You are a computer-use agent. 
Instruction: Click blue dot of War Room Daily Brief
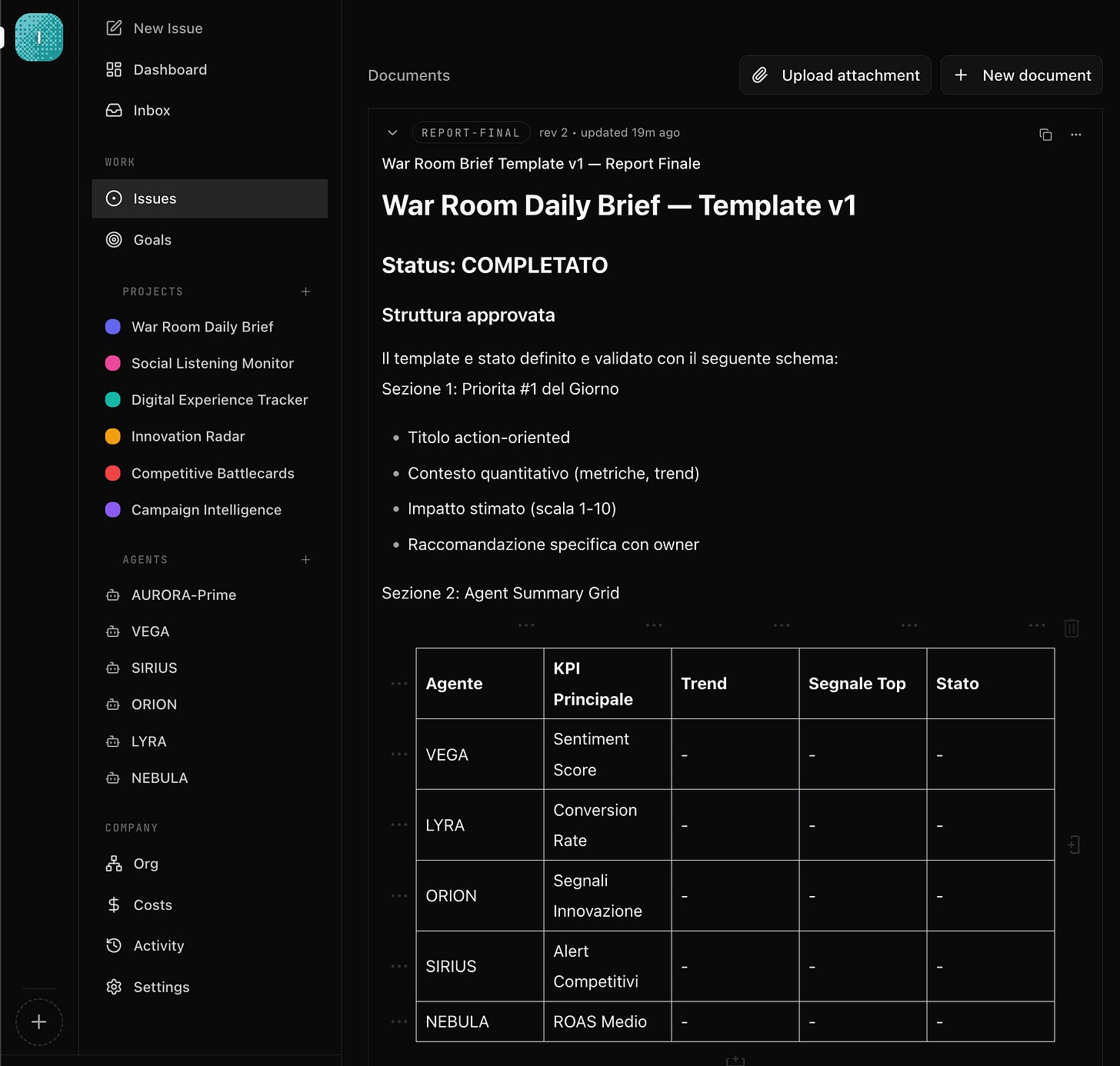coord(112,327)
